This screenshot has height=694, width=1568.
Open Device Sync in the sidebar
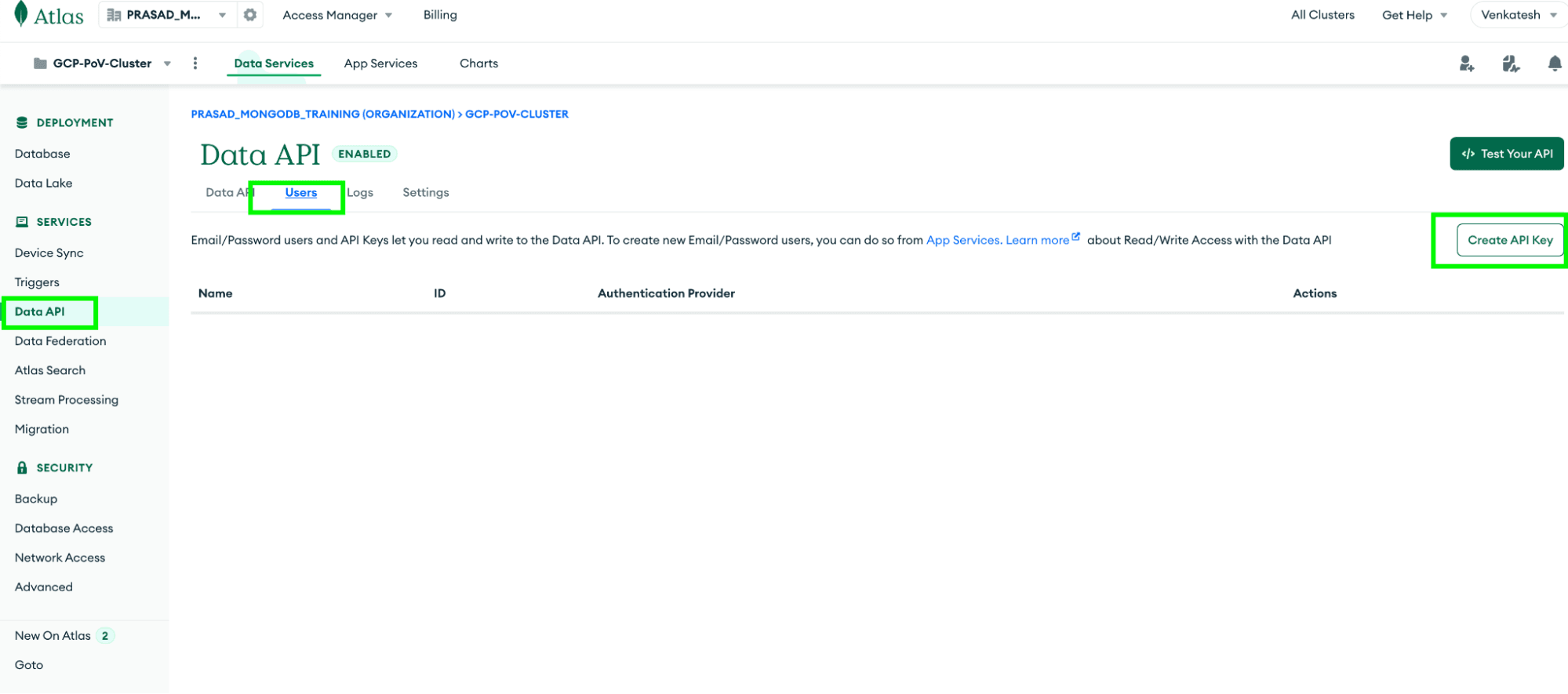[49, 253]
